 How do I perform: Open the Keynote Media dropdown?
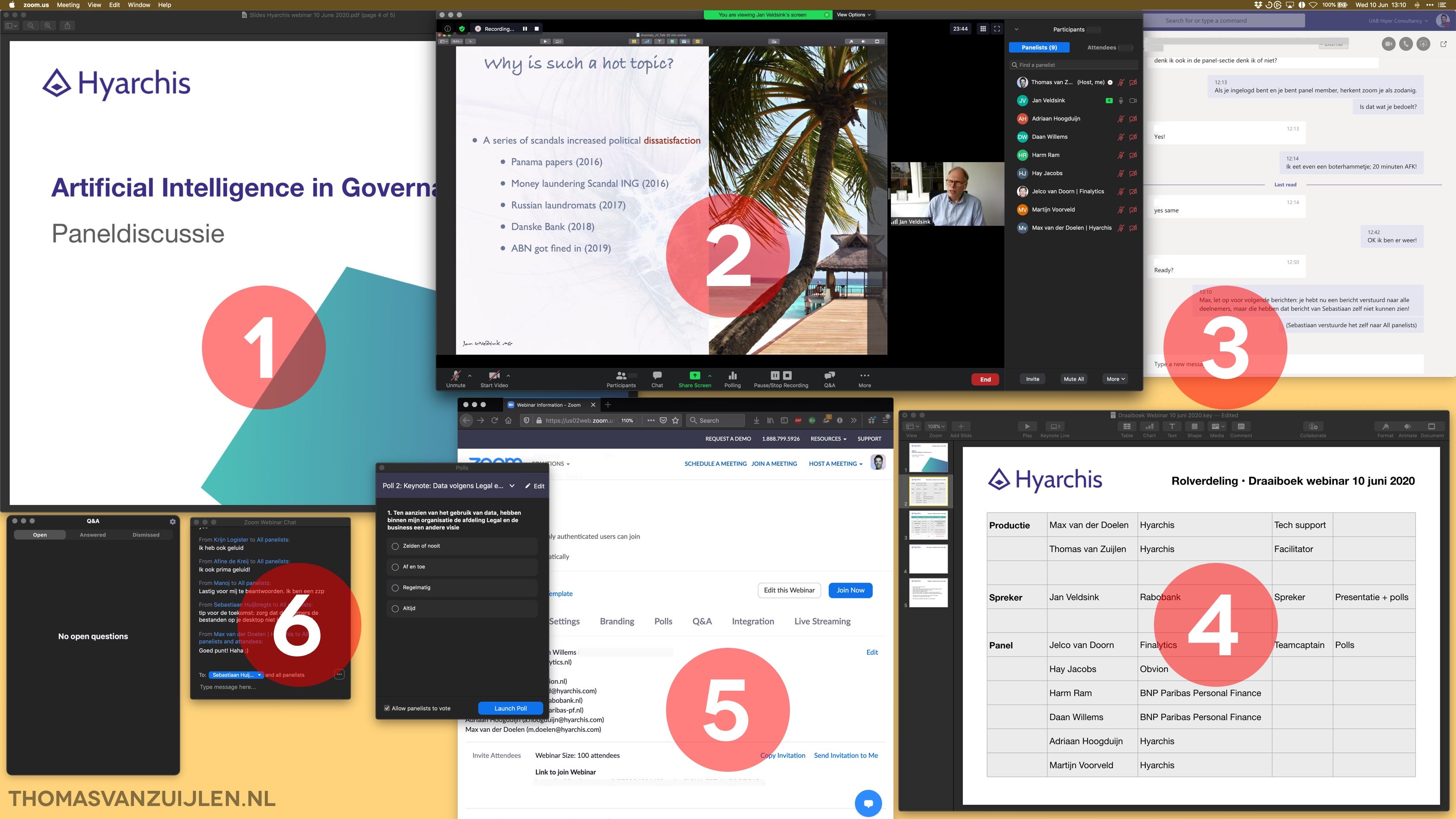click(x=1217, y=427)
